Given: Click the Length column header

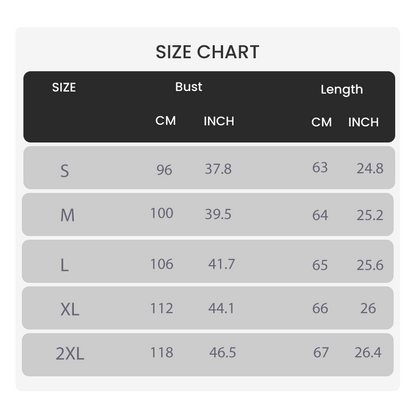Looking at the screenshot, I should [x=342, y=90].
